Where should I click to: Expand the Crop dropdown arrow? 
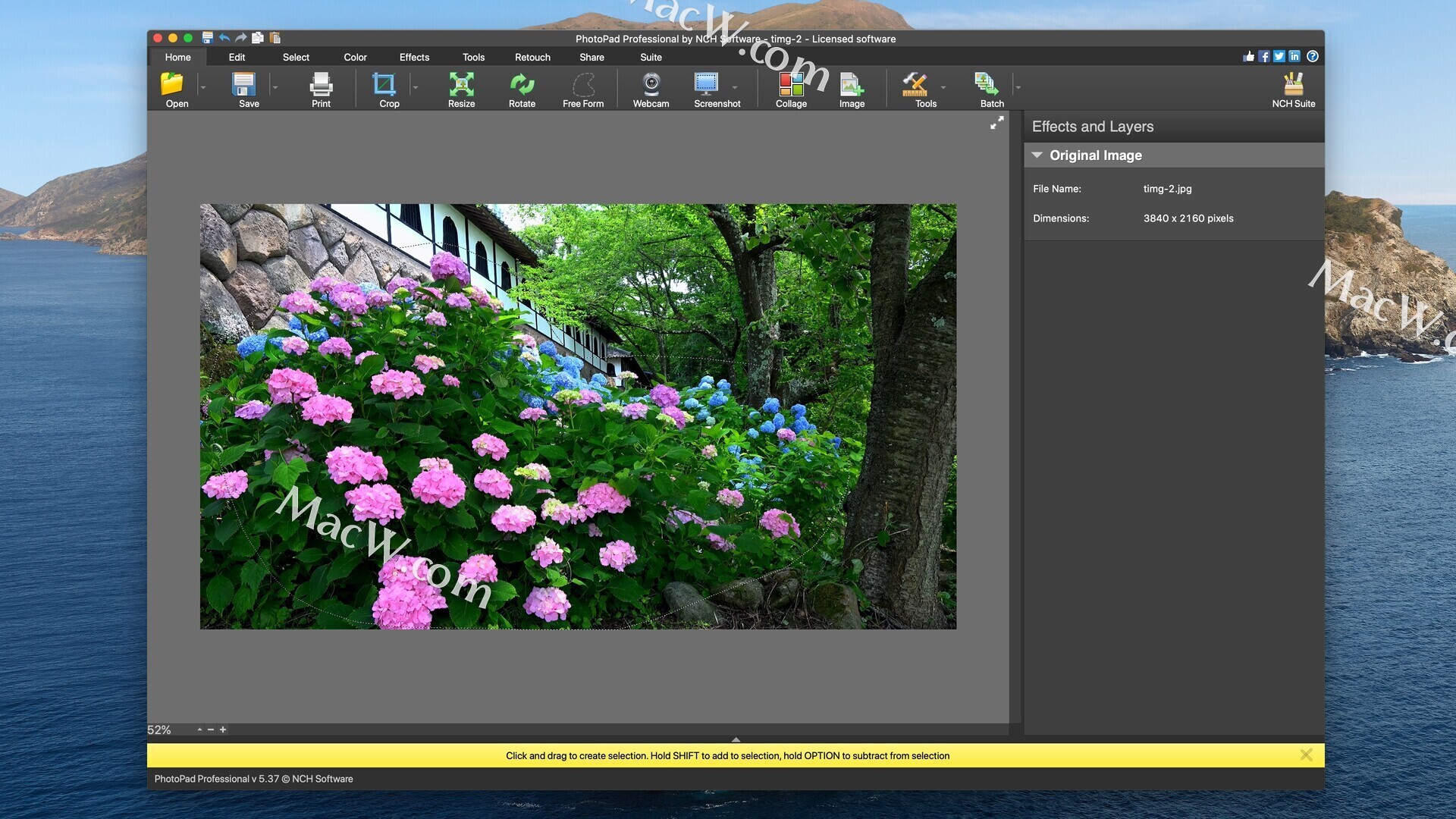416,87
